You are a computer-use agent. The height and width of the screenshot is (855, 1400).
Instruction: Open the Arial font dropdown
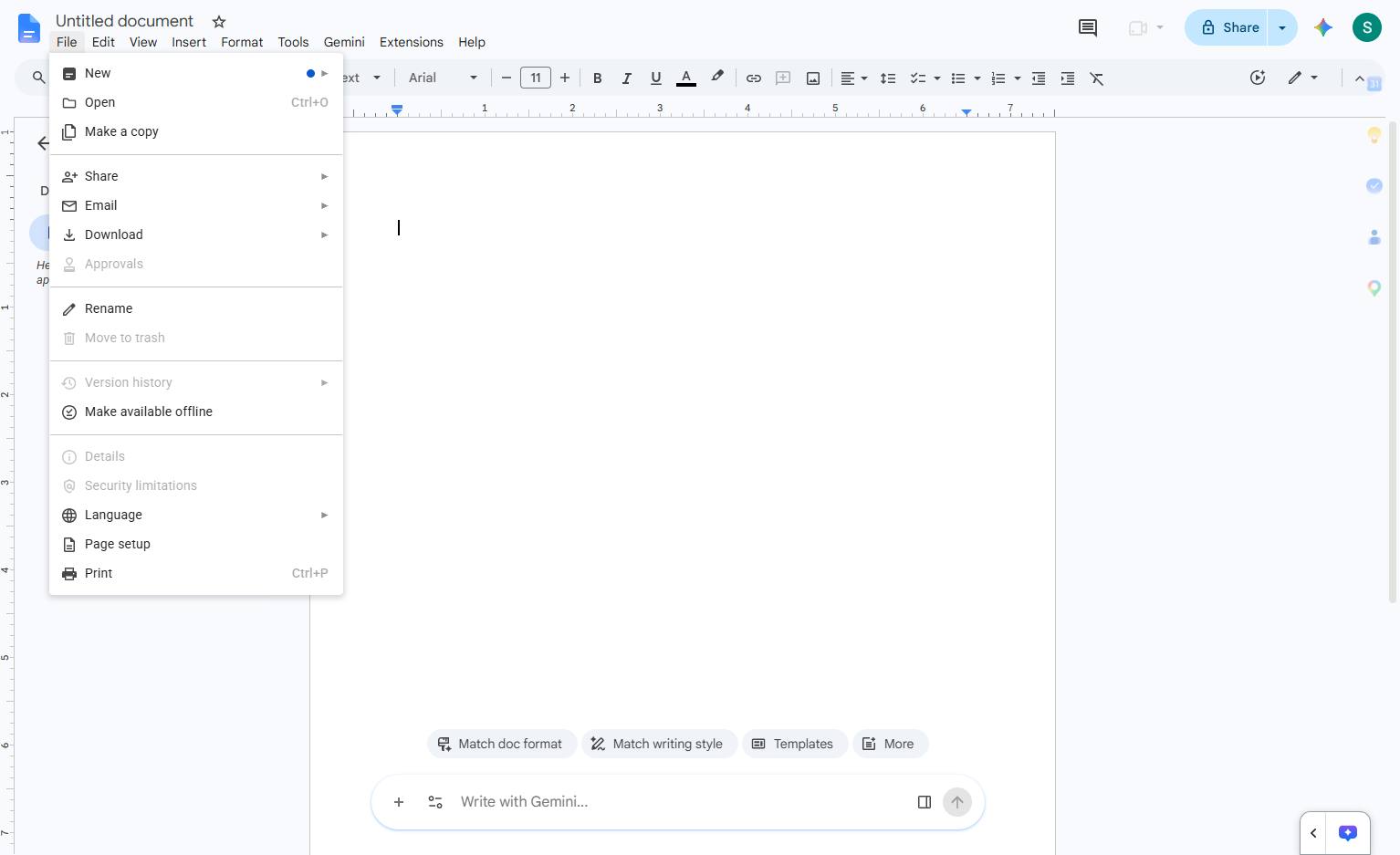click(443, 78)
